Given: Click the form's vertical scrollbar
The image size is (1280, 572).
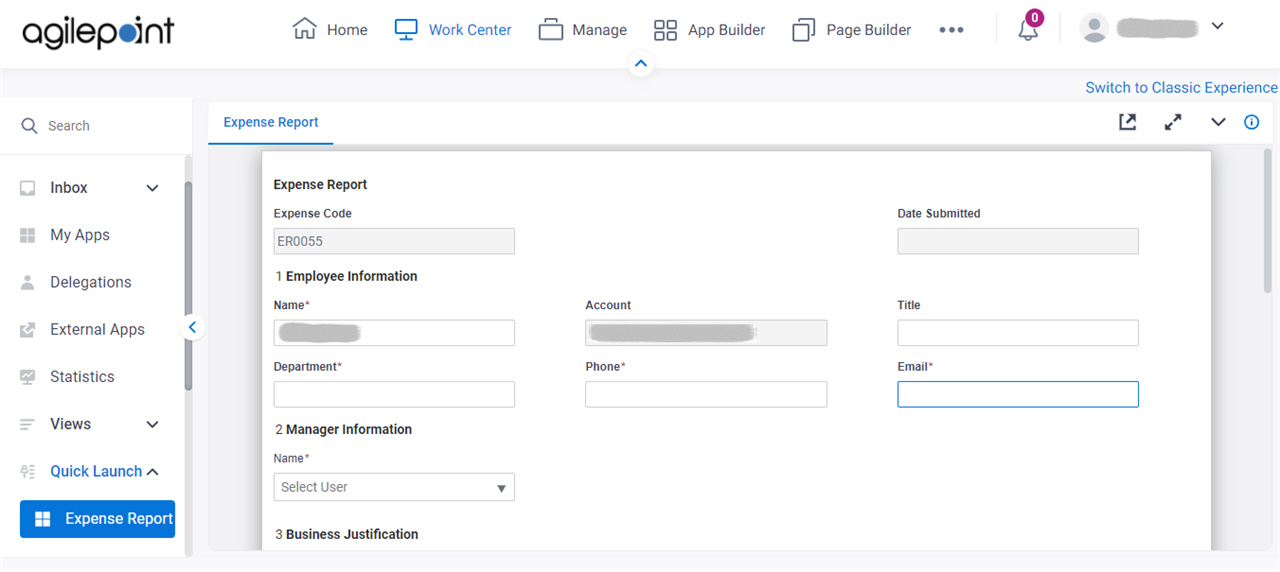Looking at the screenshot, I should coord(1267,220).
